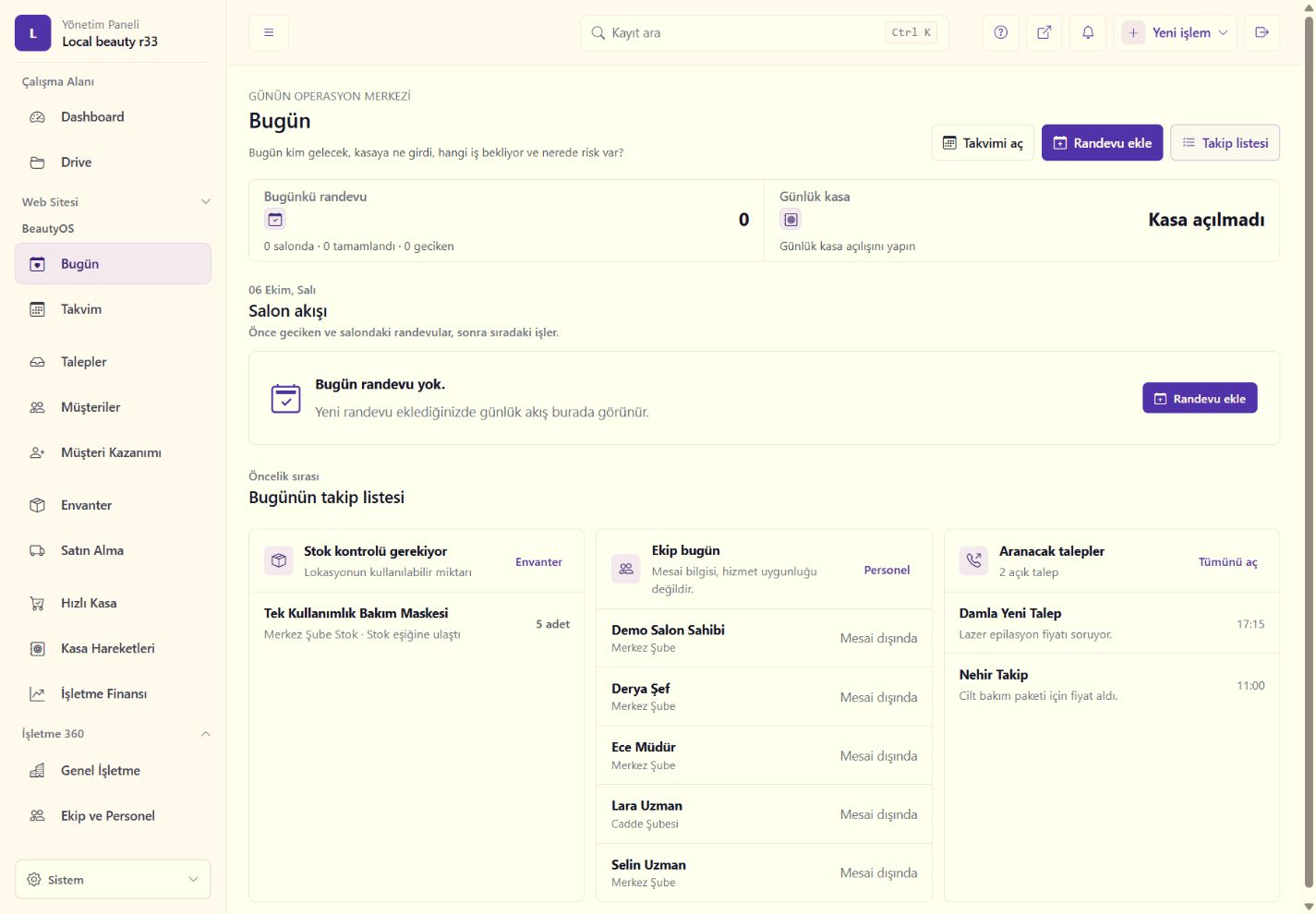This screenshot has width=1316, height=914.
Task: Open Envanter from the sidebar
Action: tap(113, 505)
